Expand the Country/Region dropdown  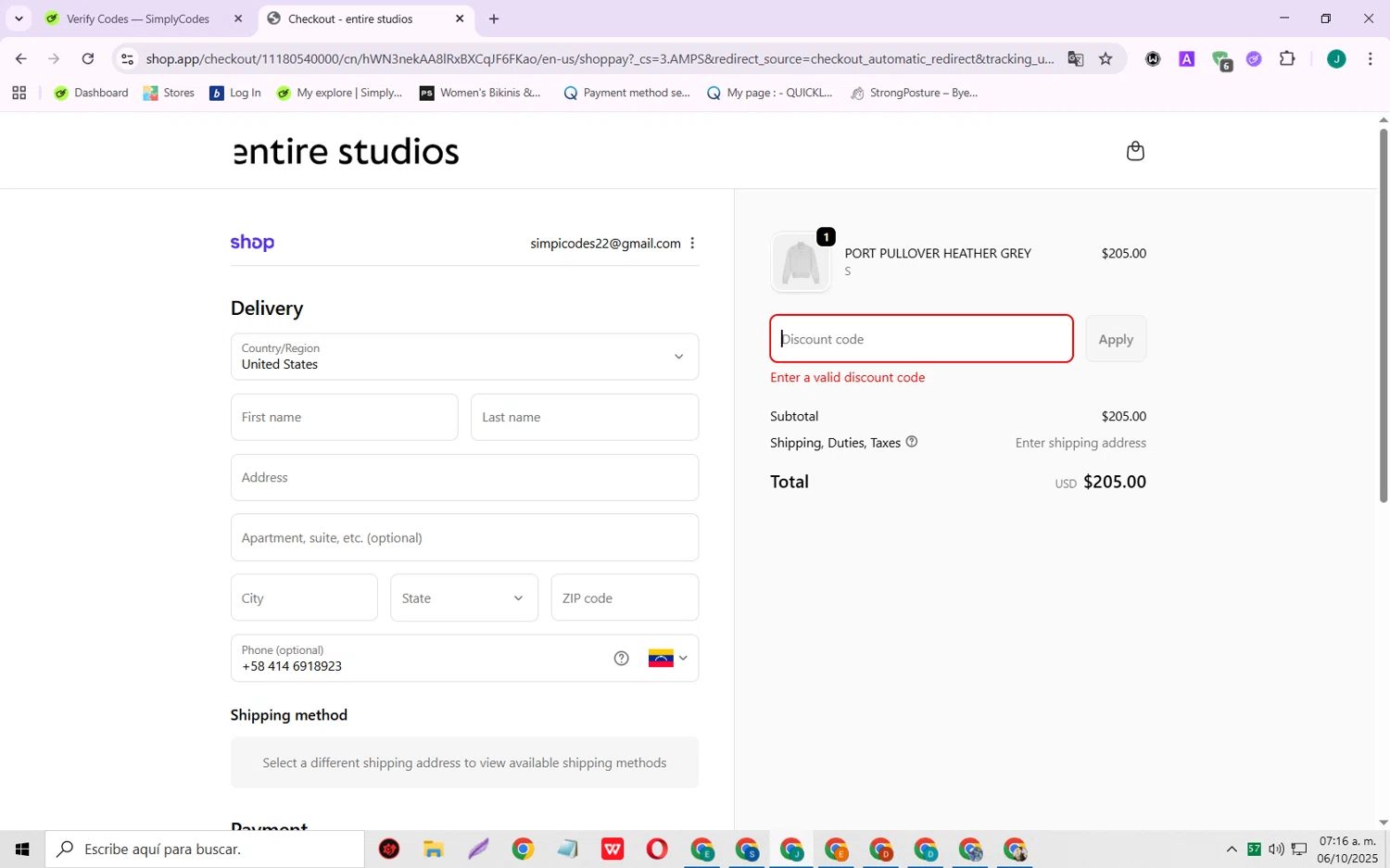(464, 357)
